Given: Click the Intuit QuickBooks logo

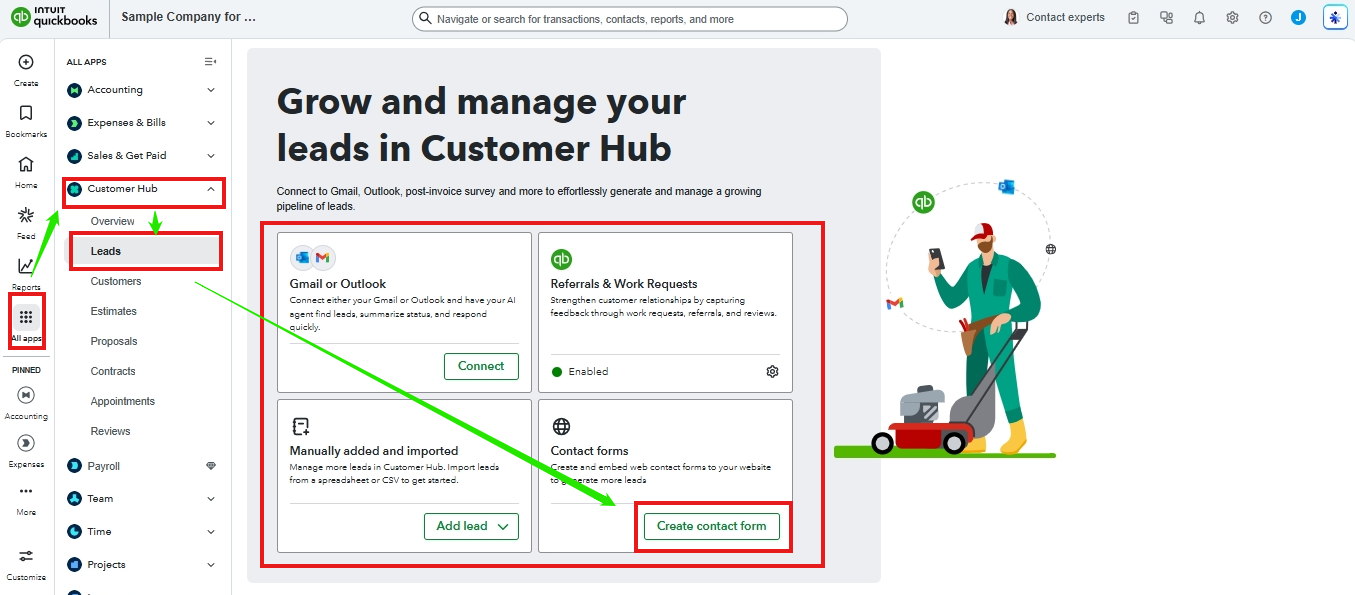Looking at the screenshot, I should click(54, 17).
